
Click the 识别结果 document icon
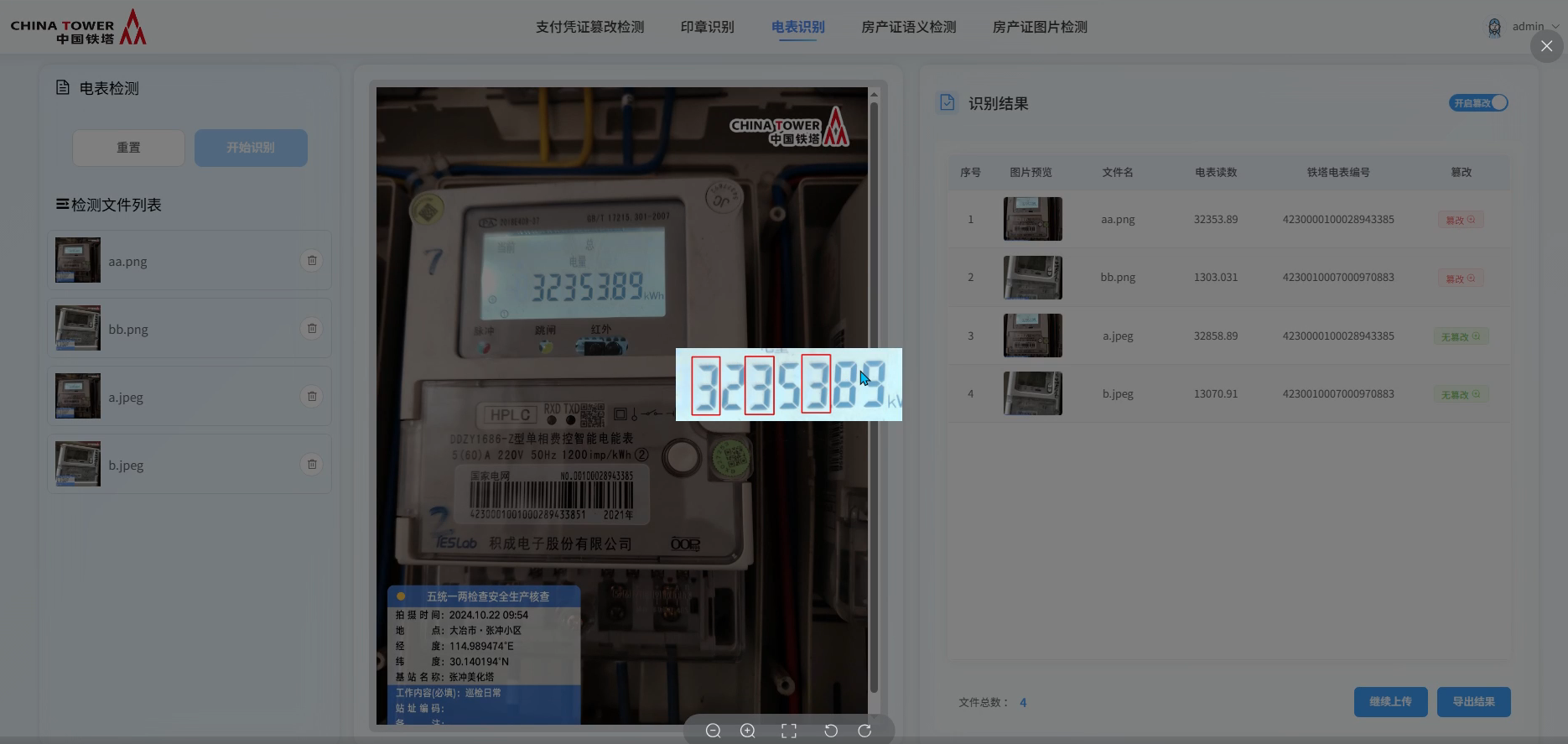(x=948, y=102)
